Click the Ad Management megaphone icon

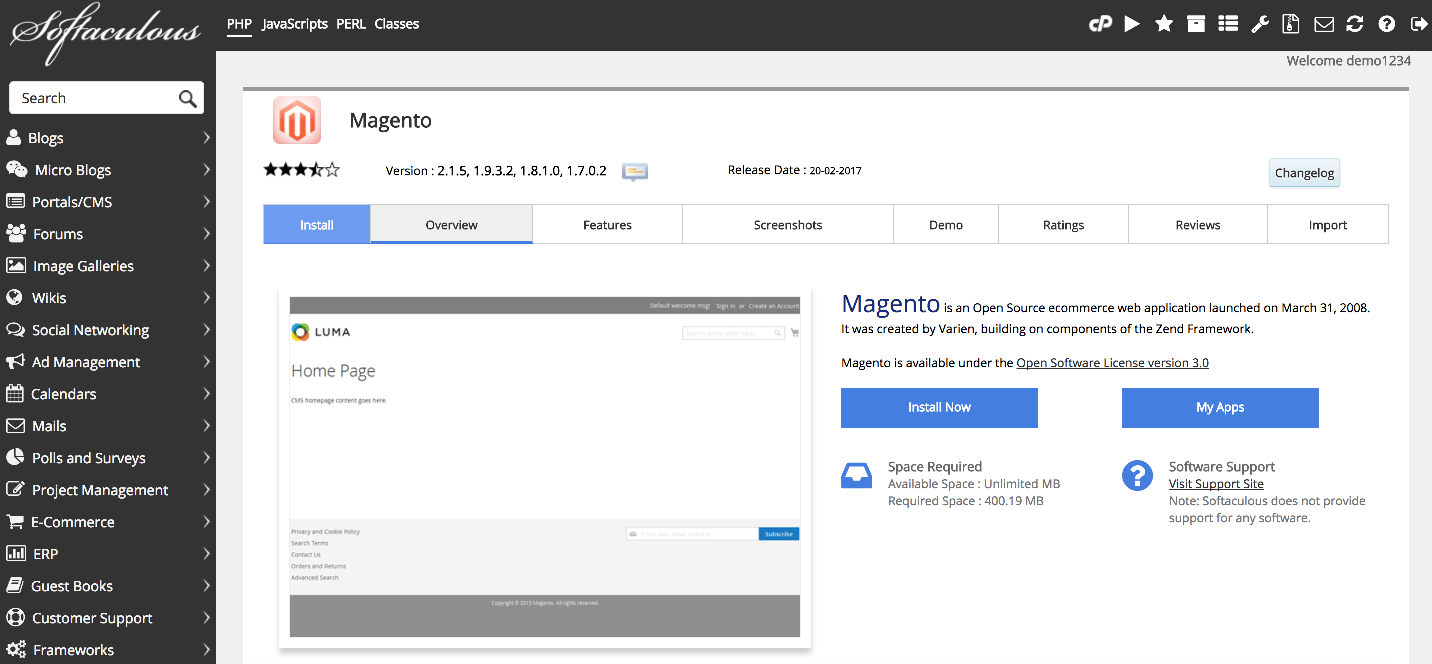15,362
